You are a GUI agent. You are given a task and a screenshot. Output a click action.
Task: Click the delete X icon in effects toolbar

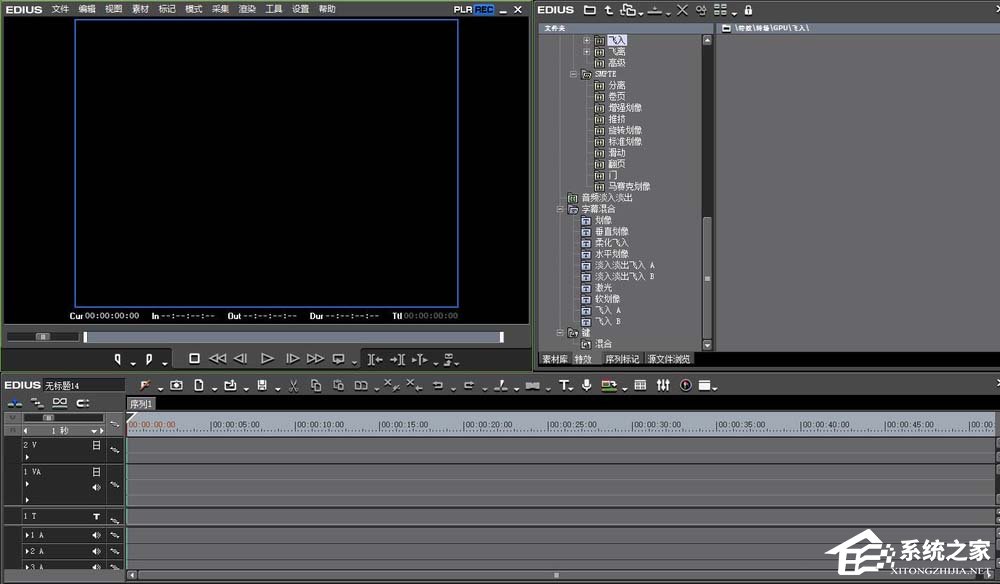tap(681, 10)
